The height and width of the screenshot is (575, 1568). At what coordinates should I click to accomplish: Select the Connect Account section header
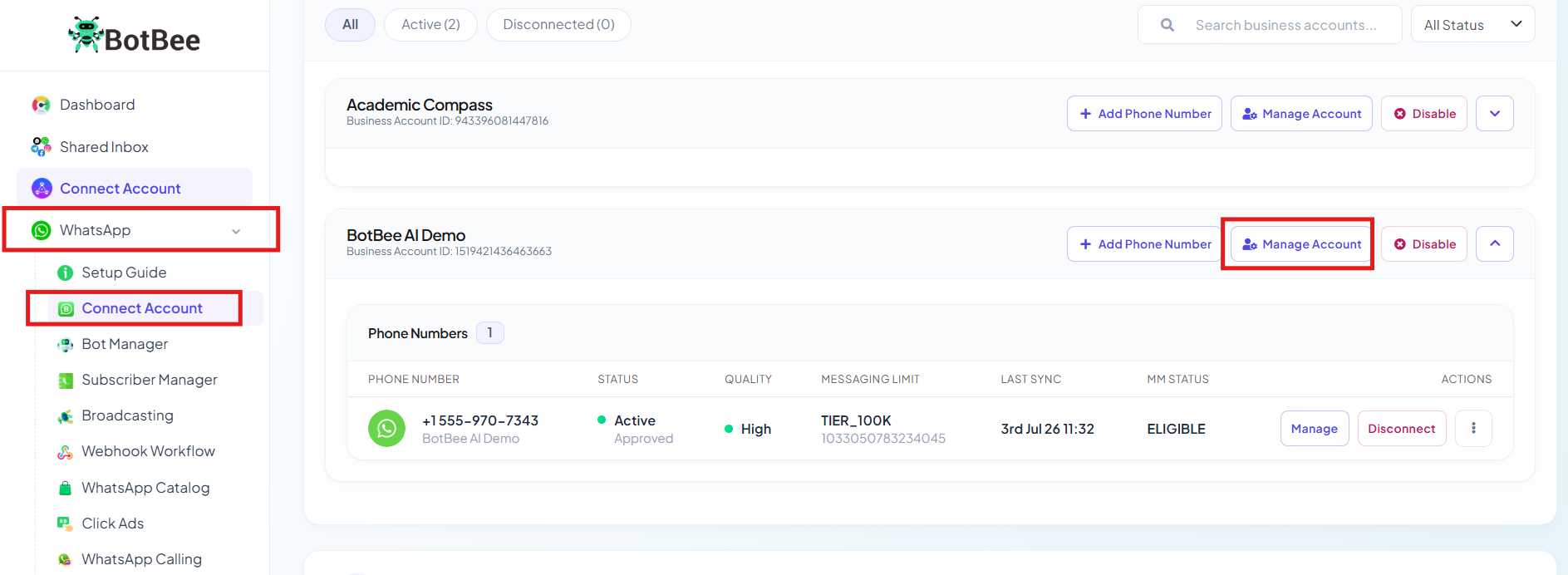135,189
